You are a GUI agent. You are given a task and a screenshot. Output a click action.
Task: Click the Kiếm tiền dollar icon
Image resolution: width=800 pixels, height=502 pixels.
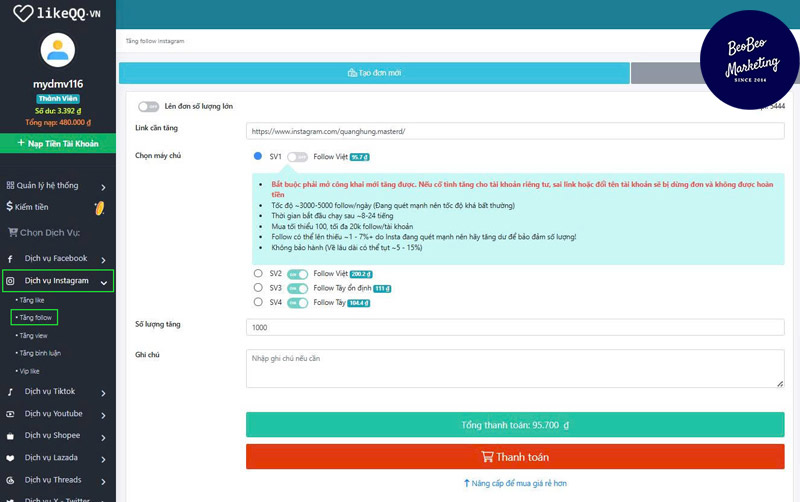(9, 207)
